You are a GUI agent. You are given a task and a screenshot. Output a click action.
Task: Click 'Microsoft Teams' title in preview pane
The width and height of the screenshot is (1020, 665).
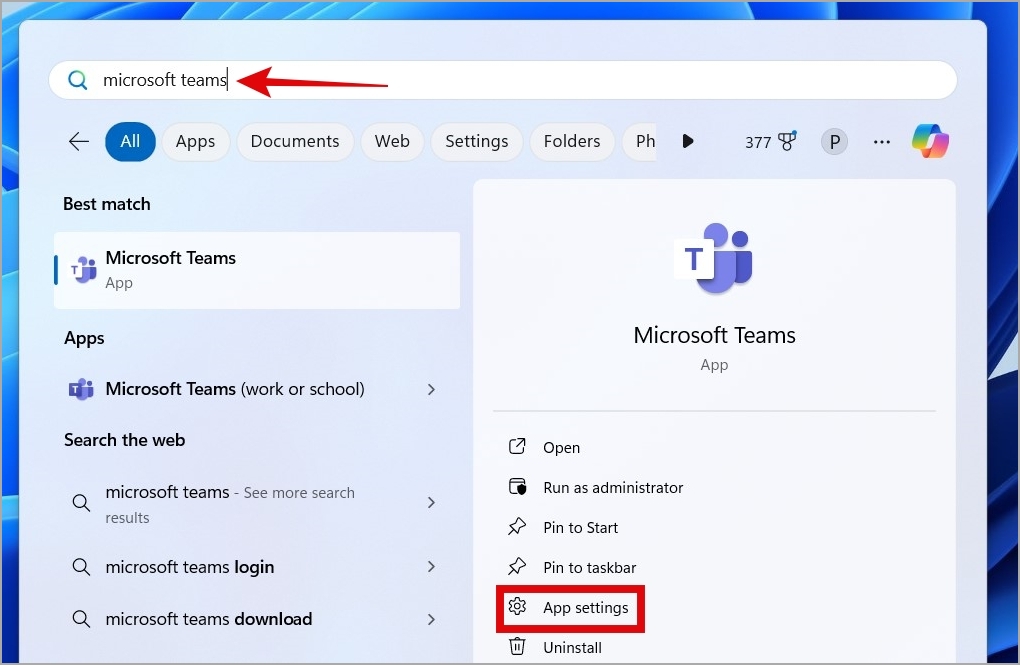(714, 335)
